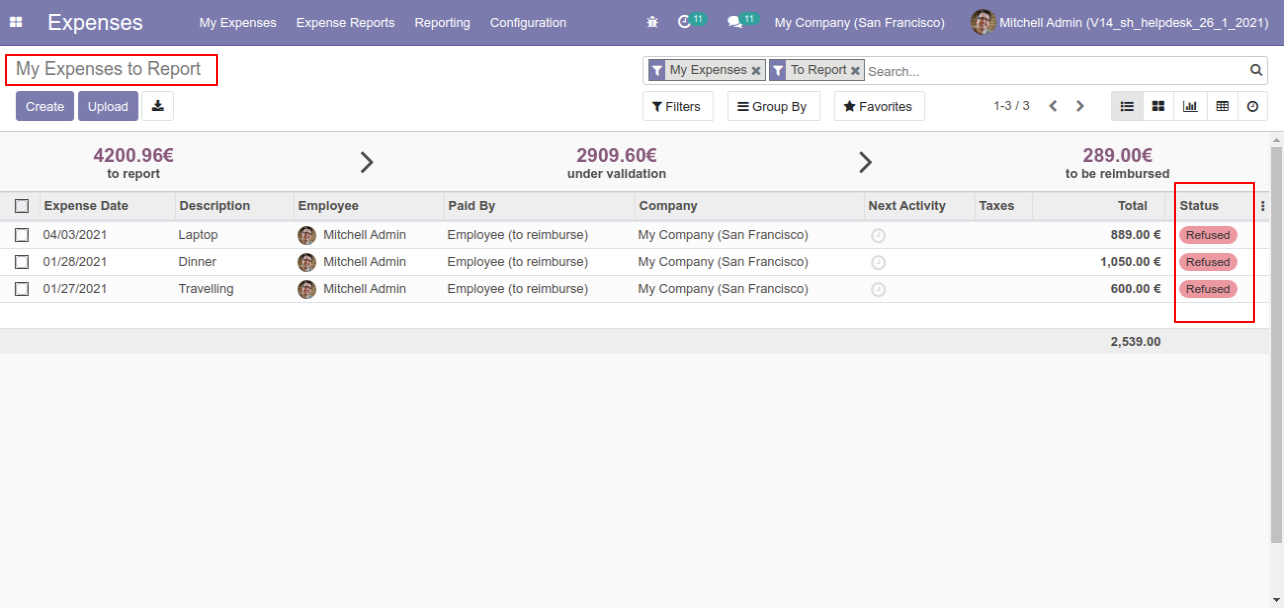The height and width of the screenshot is (608, 1284).
Task: Open the Configuration menu
Action: coord(528,22)
